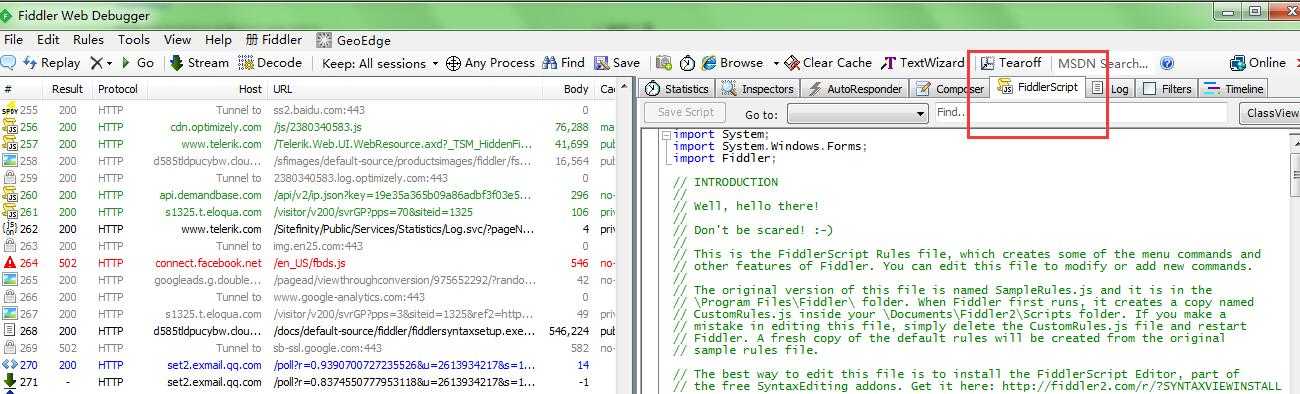Image resolution: width=1300 pixels, height=394 pixels.
Task: Switch to the AutoResponder tab
Action: click(x=854, y=89)
